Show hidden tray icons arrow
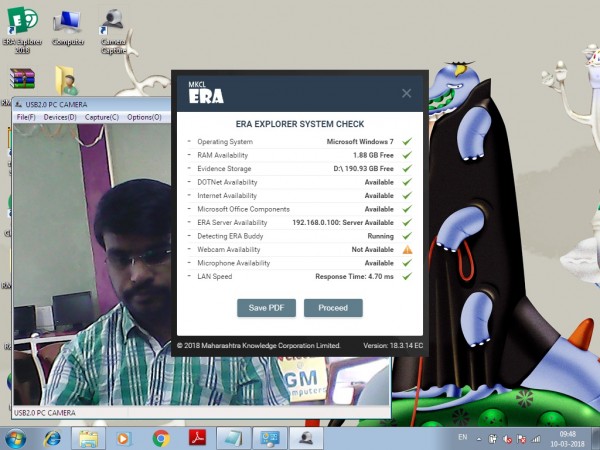Image resolution: width=600 pixels, height=450 pixels. click(479, 439)
